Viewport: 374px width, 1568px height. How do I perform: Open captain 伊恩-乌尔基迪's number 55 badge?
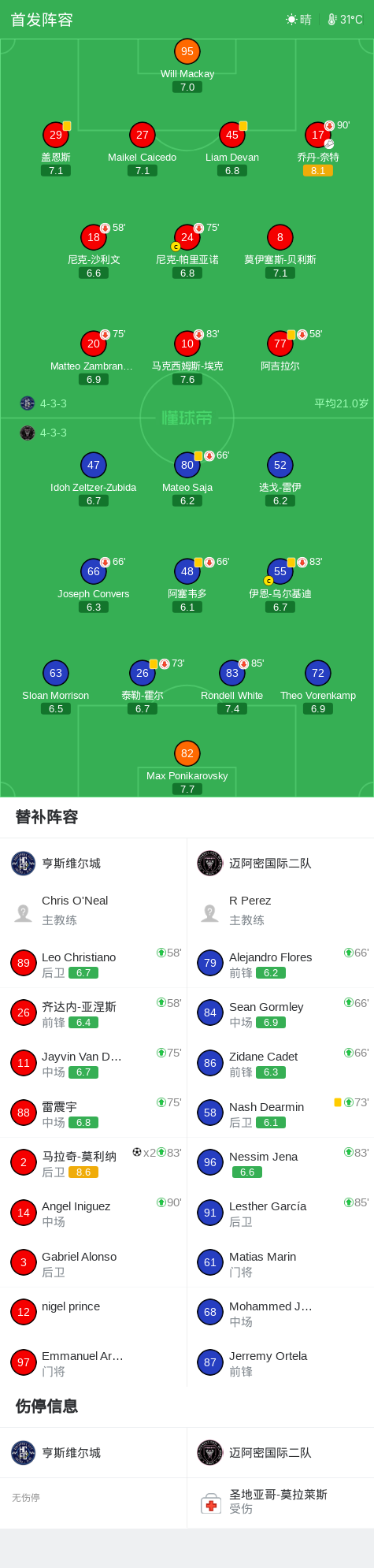280,571
